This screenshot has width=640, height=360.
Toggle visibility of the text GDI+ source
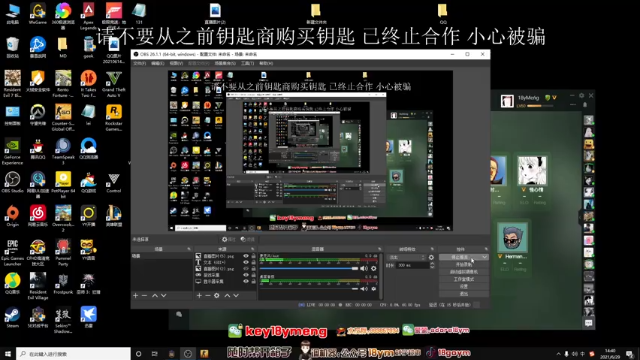246,262
